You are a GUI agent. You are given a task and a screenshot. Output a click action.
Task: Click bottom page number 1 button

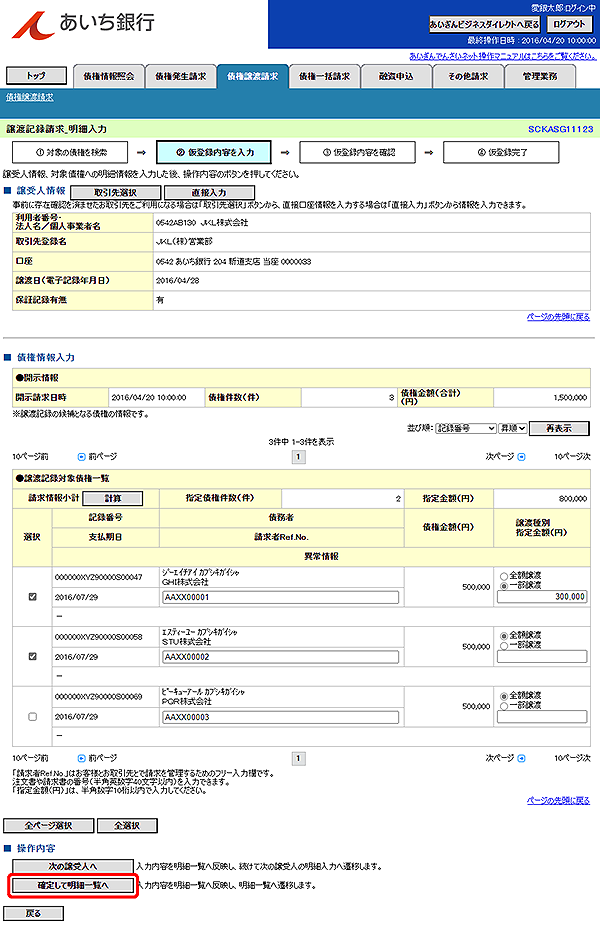click(299, 758)
